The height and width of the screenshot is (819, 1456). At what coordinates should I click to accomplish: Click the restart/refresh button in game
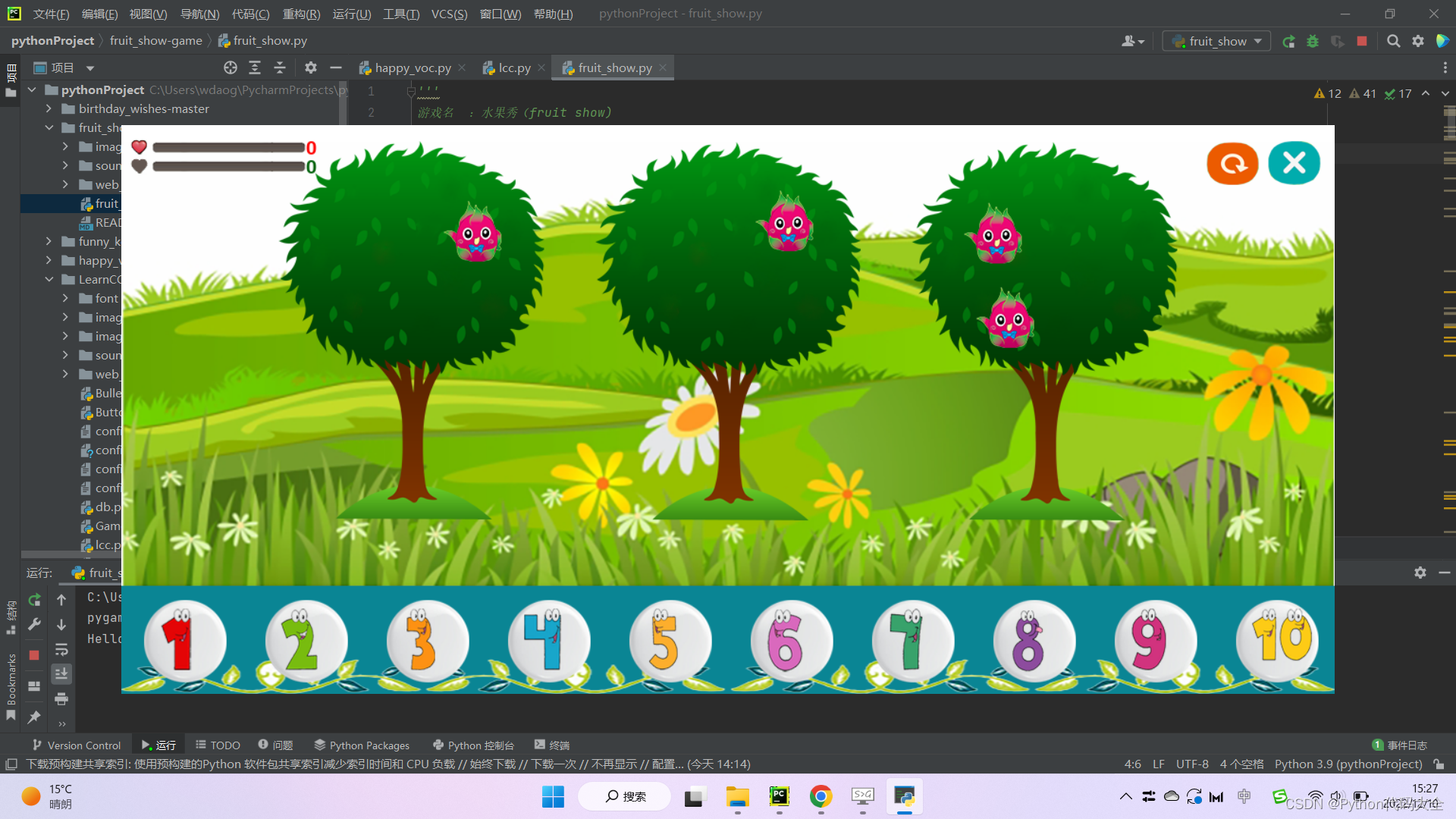1231,163
